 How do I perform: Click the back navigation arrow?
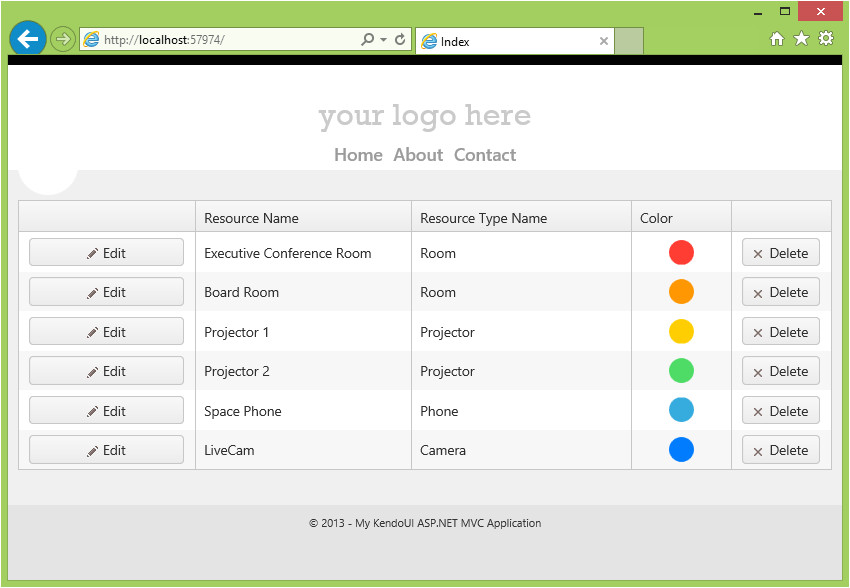pos(27,38)
